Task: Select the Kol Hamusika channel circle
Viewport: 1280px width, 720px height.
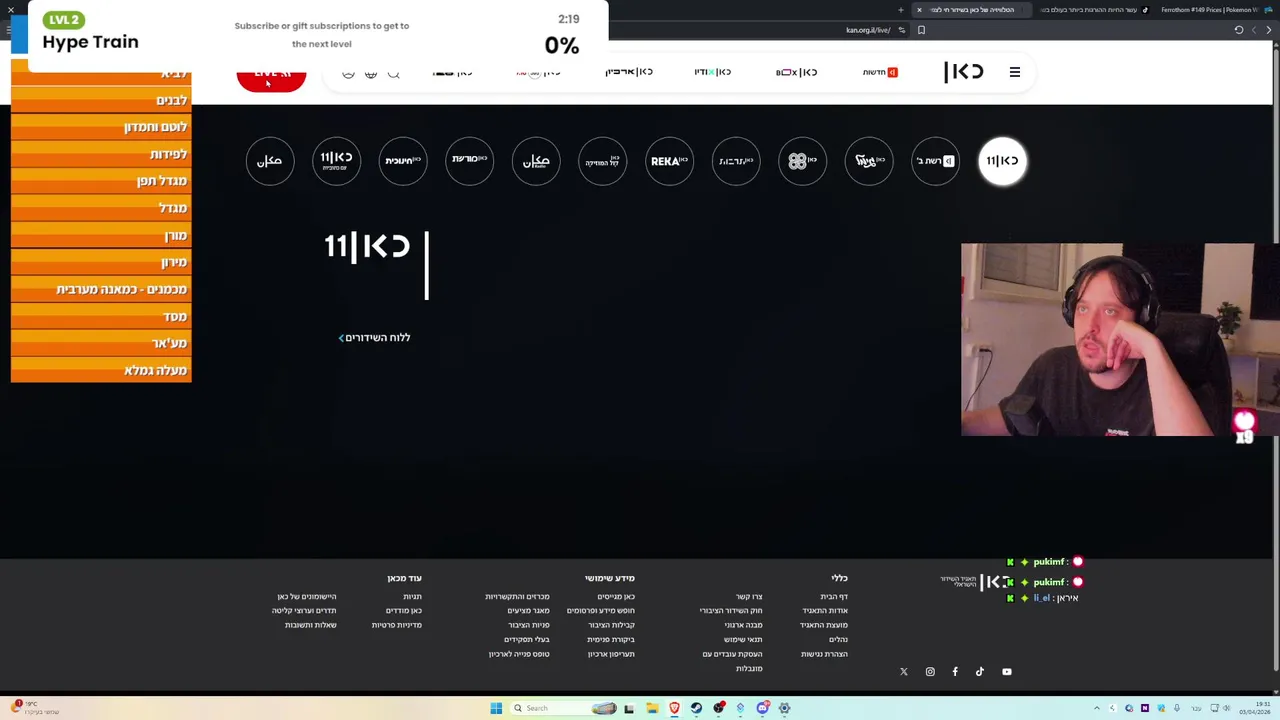Action: (602, 161)
